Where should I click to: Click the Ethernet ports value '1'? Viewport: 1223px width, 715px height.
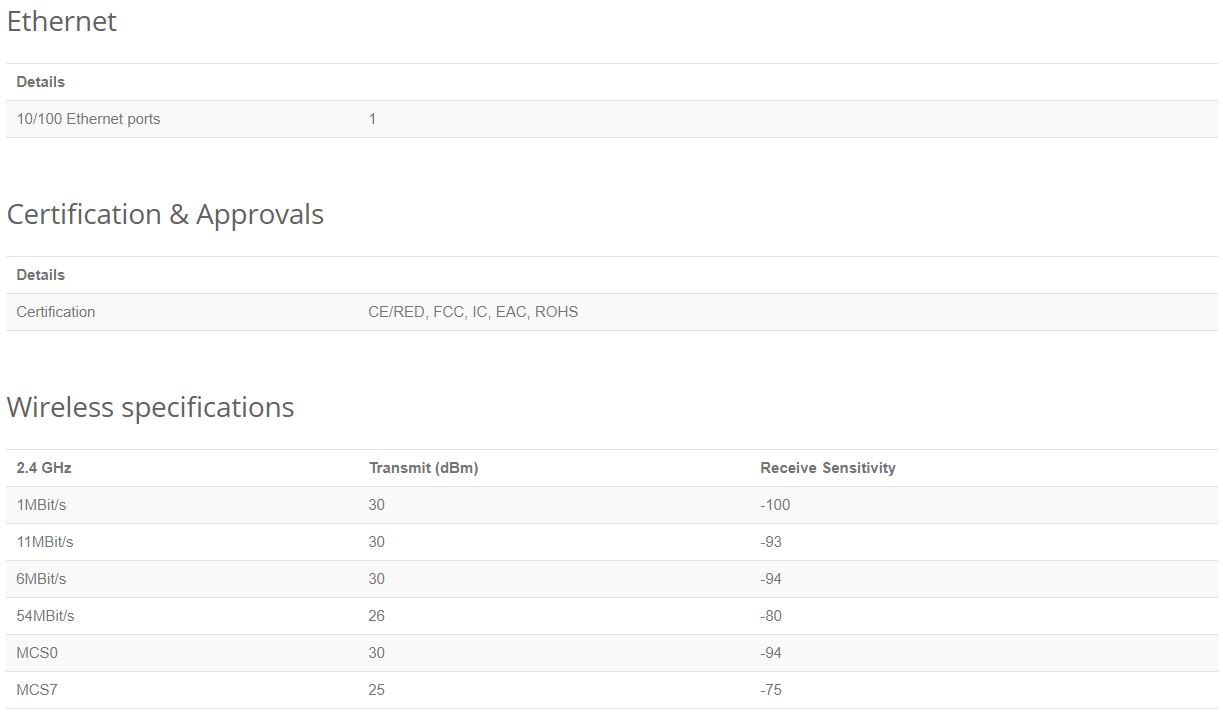[x=372, y=119]
